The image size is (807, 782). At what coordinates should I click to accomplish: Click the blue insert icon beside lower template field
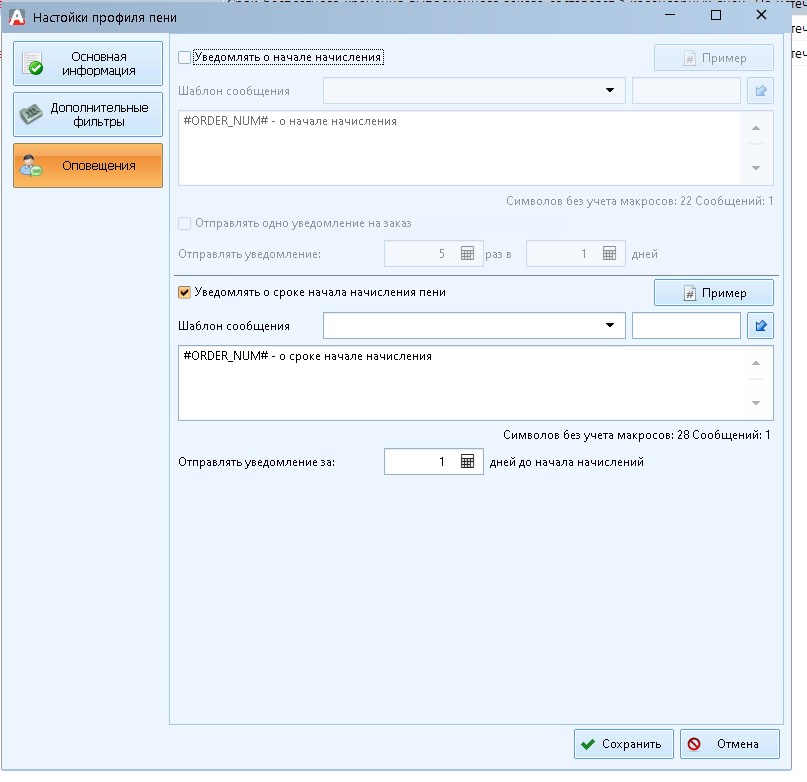click(760, 326)
